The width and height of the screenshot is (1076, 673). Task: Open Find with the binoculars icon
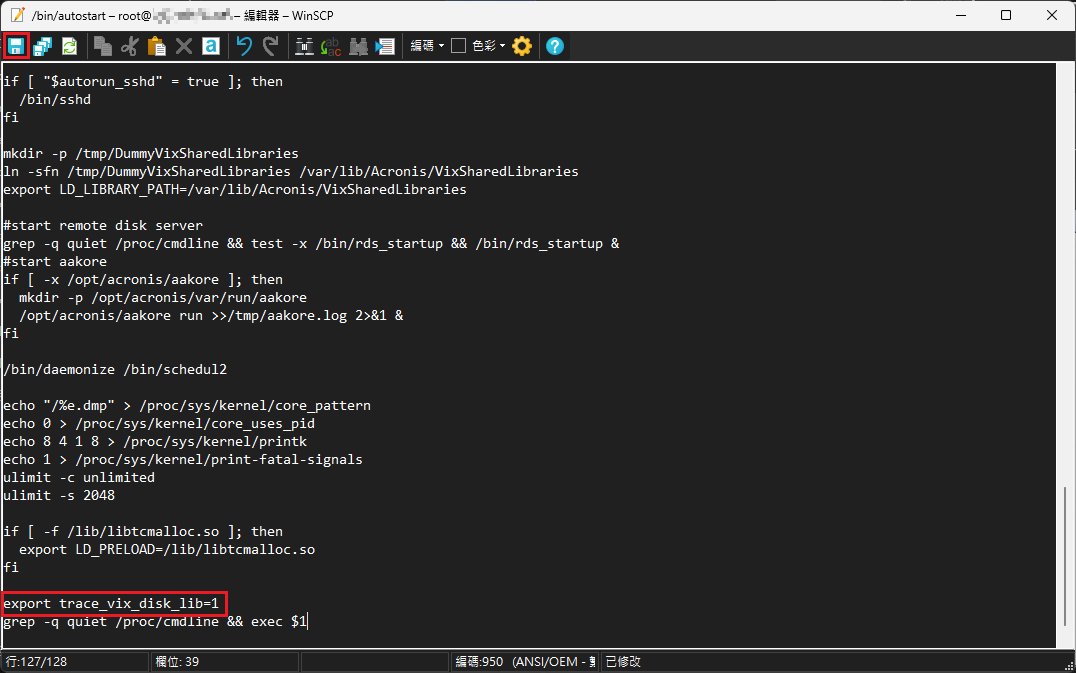pyautogui.click(x=304, y=46)
